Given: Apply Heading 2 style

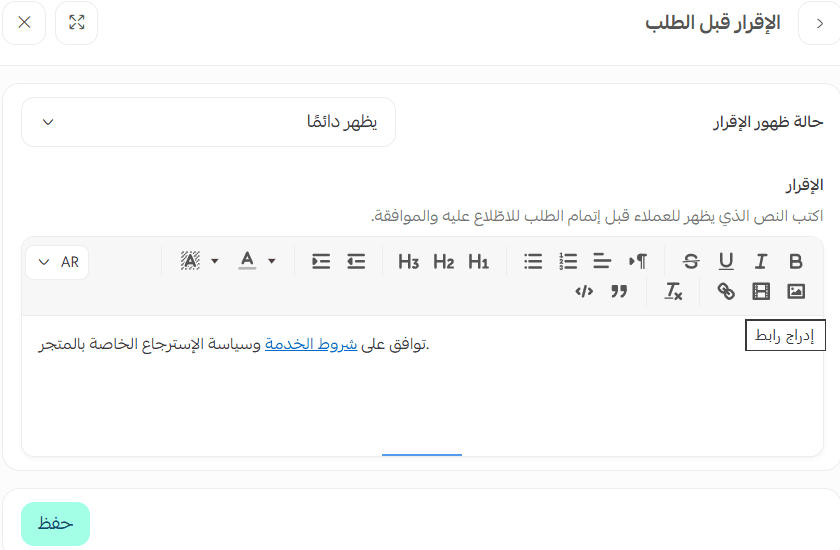Looking at the screenshot, I should click(444, 262).
